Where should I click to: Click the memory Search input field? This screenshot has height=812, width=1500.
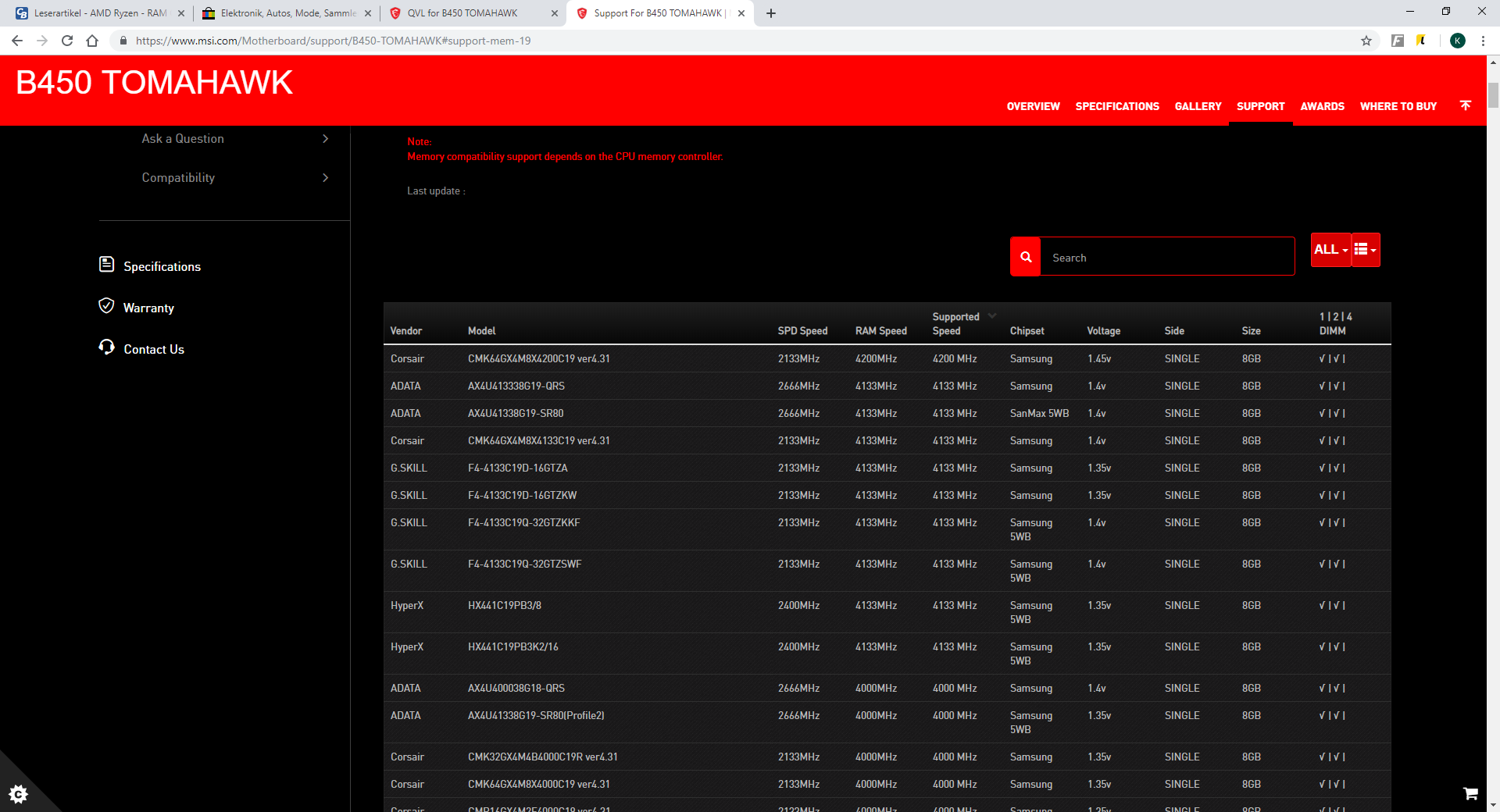[1167, 257]
